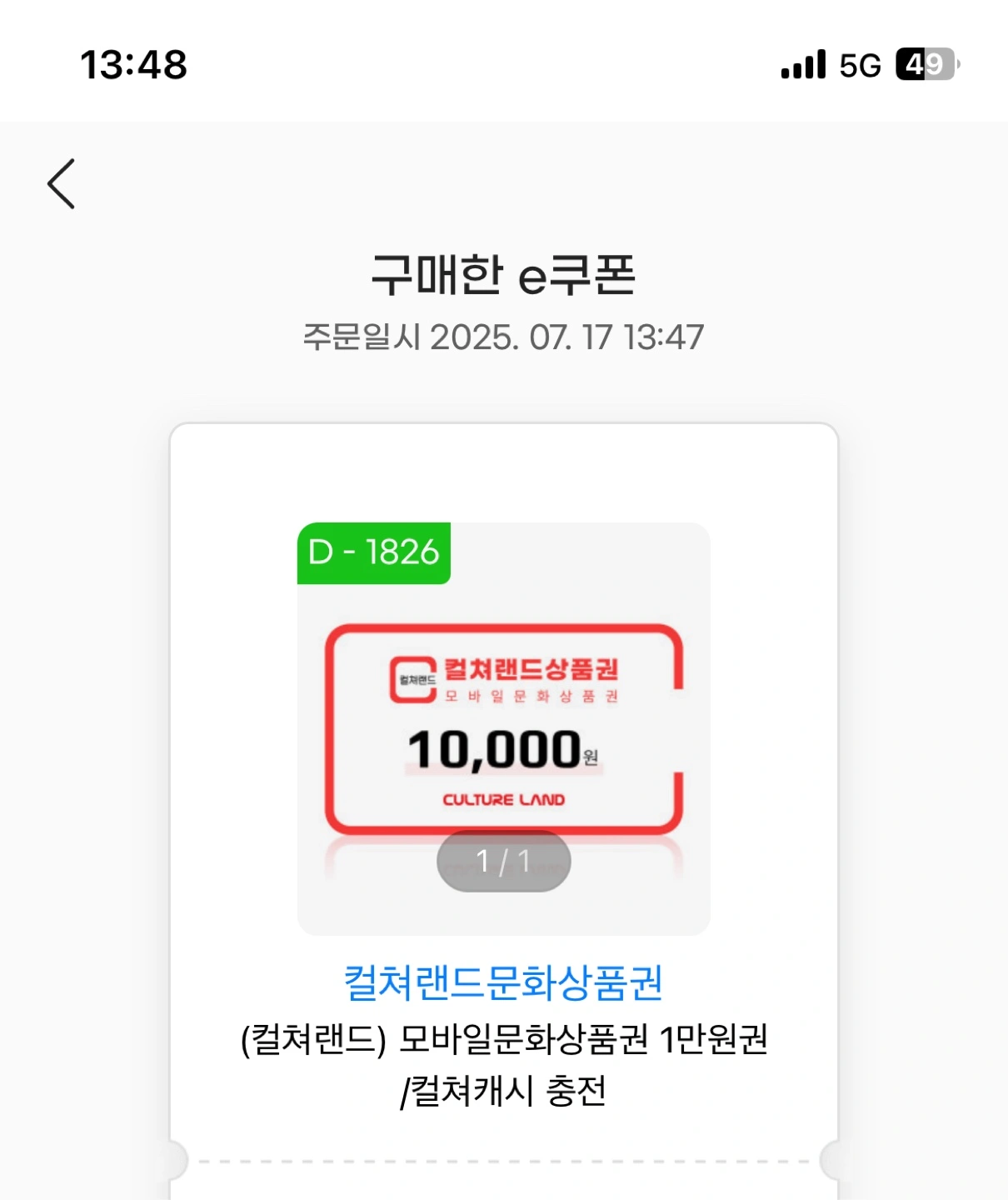Tap the red Cultureland logo icon
The height and width of the screenshot is (1200, 1008).
tap(413, 680)
